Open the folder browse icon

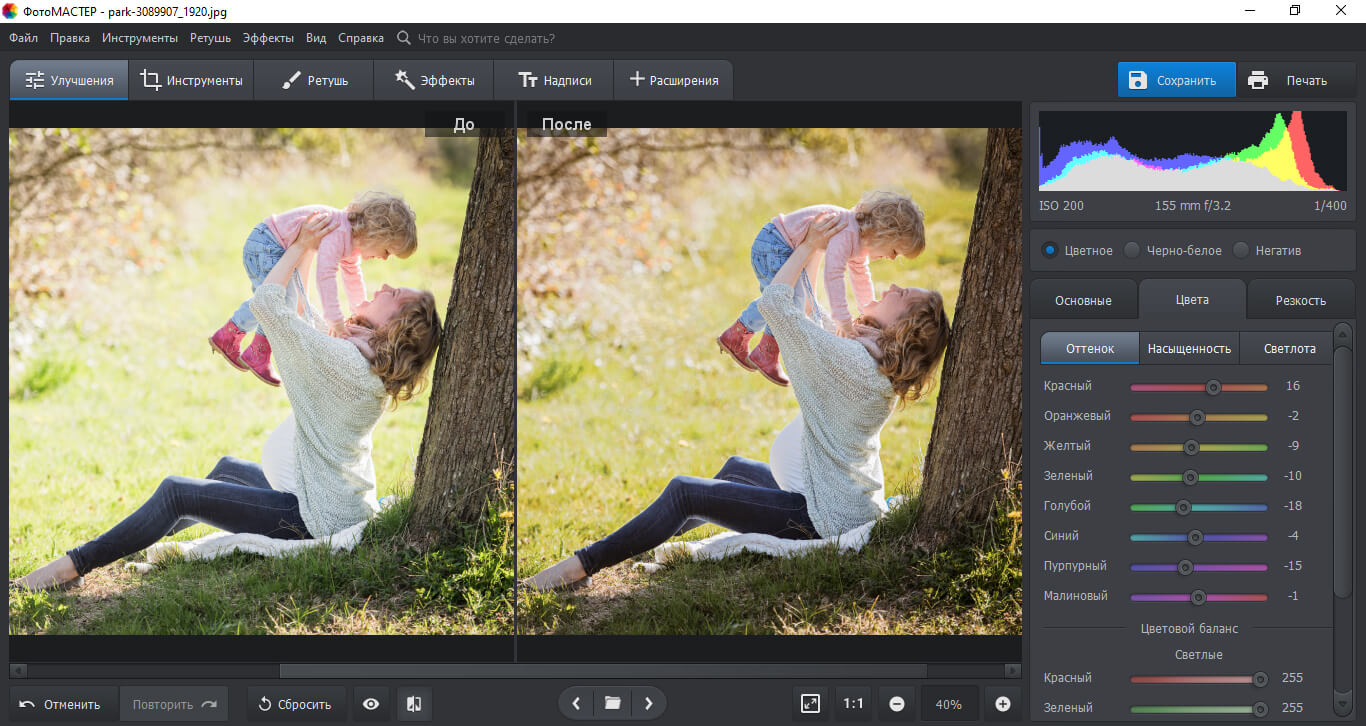(x=612, y=704)
